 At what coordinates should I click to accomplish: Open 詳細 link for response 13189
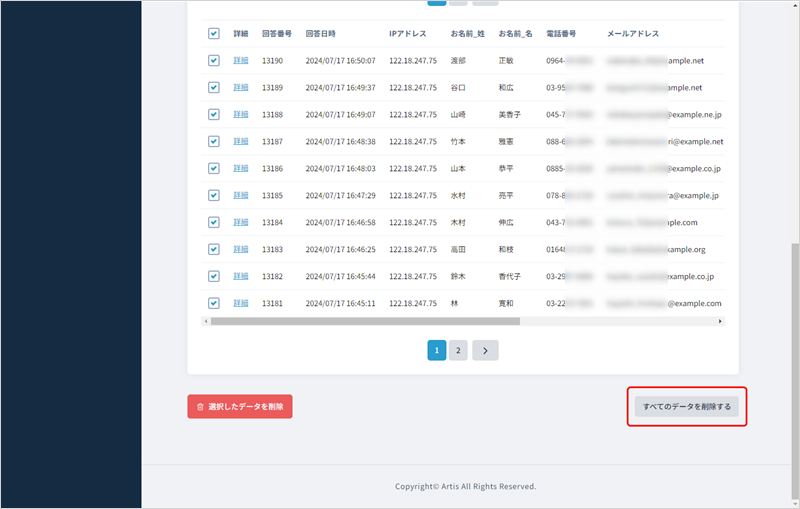240,88
